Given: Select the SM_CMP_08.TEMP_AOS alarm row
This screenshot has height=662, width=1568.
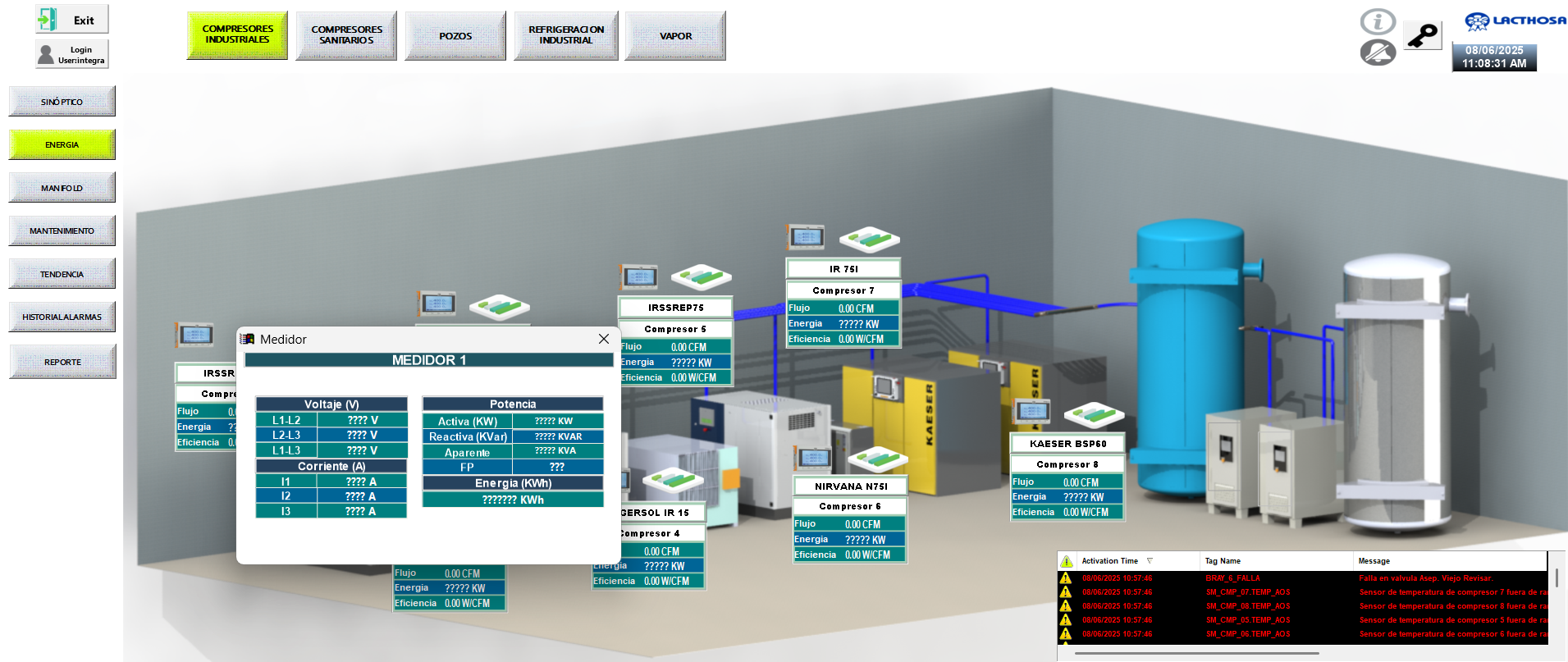Looking at the screenshot, I should 1303,605.
